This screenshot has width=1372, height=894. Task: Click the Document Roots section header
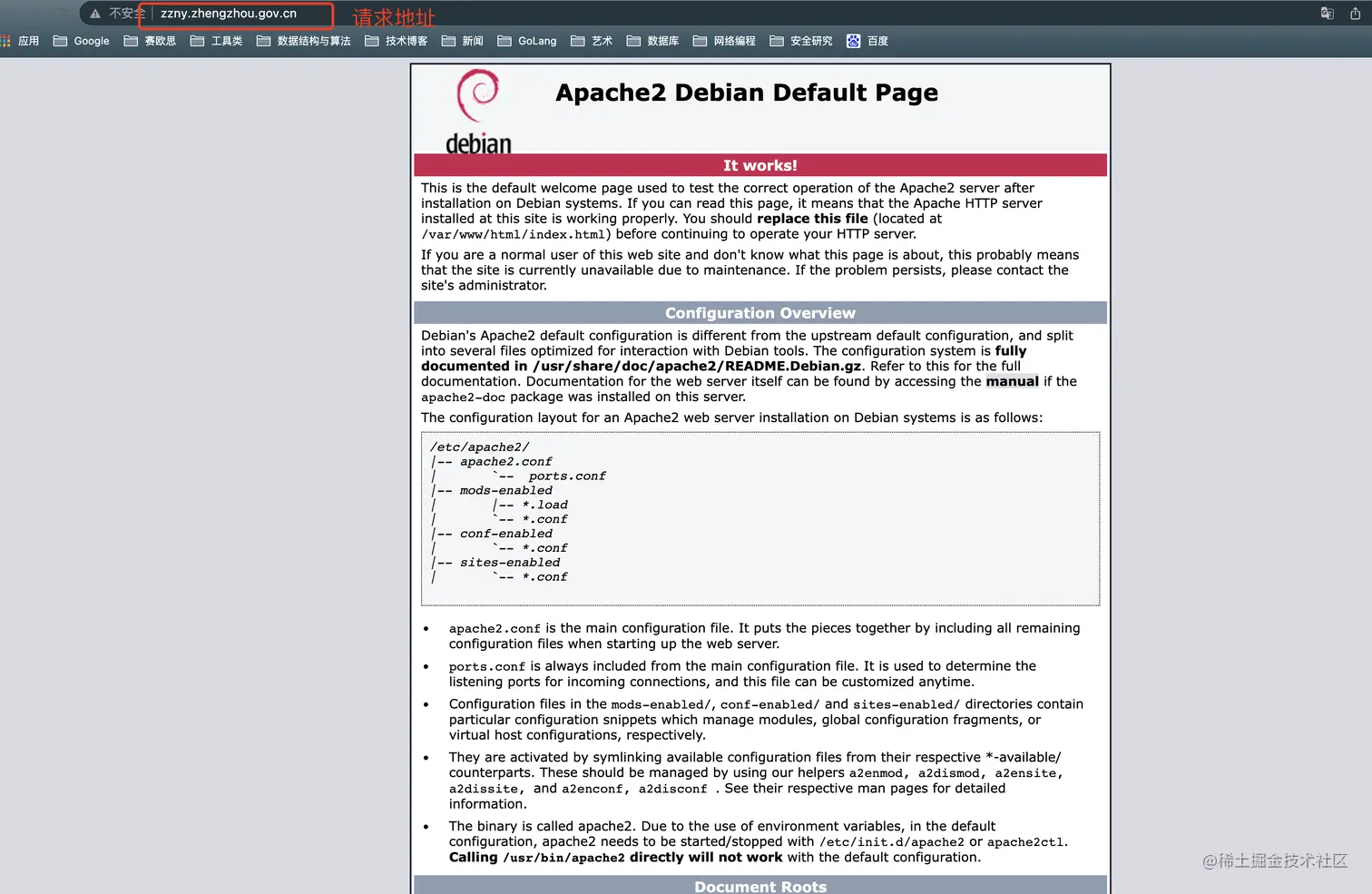coord(760,886)
